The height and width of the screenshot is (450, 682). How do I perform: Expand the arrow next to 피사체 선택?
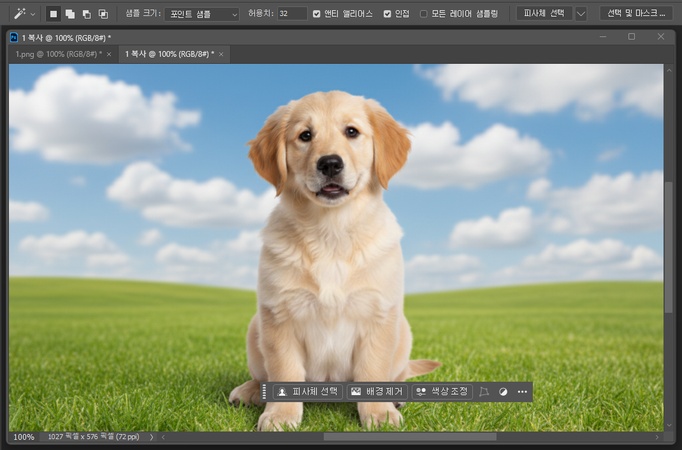tap(581, 14)
